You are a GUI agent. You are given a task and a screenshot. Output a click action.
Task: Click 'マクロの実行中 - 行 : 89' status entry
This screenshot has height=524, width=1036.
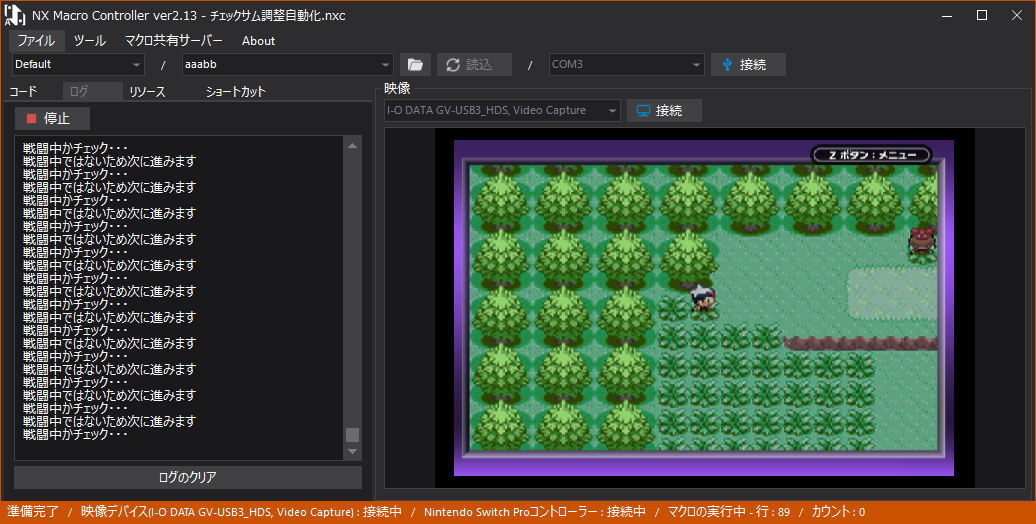(729, 511)
